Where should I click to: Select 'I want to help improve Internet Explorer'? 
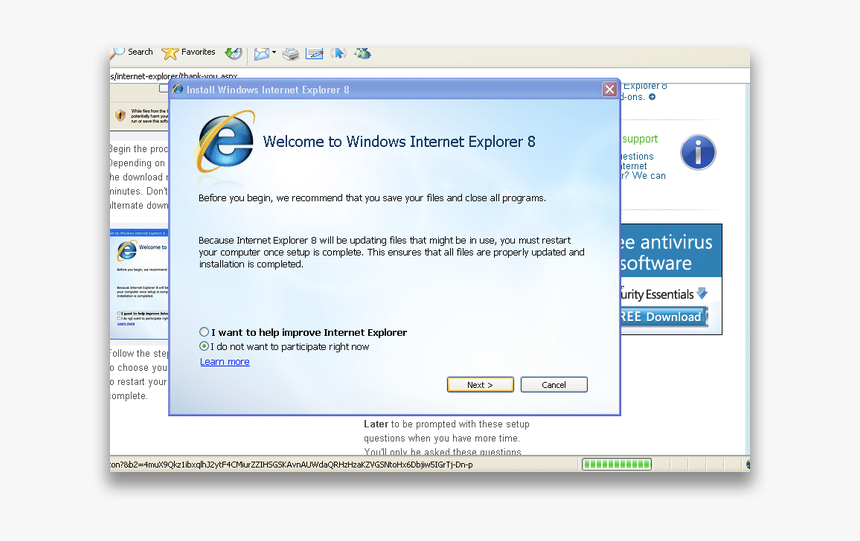[303, 332]
